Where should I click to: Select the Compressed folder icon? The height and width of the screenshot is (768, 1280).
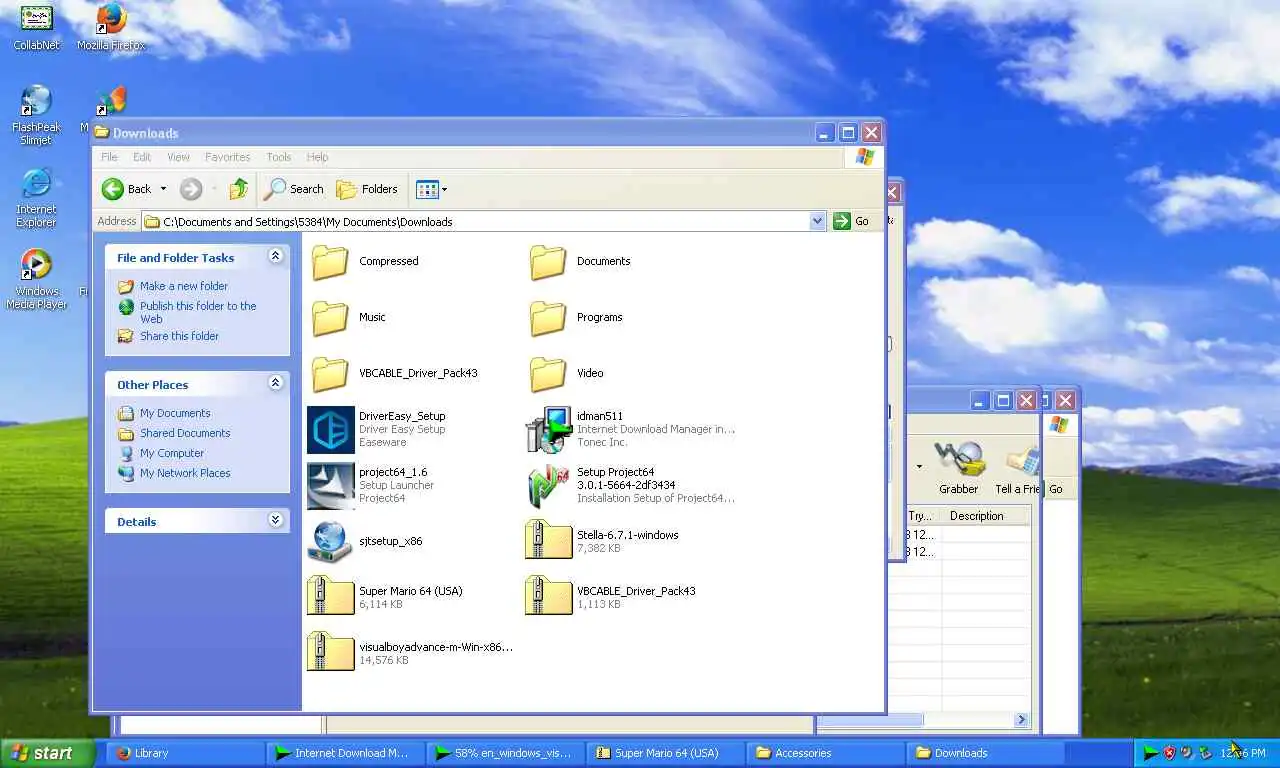click(330, 261)
